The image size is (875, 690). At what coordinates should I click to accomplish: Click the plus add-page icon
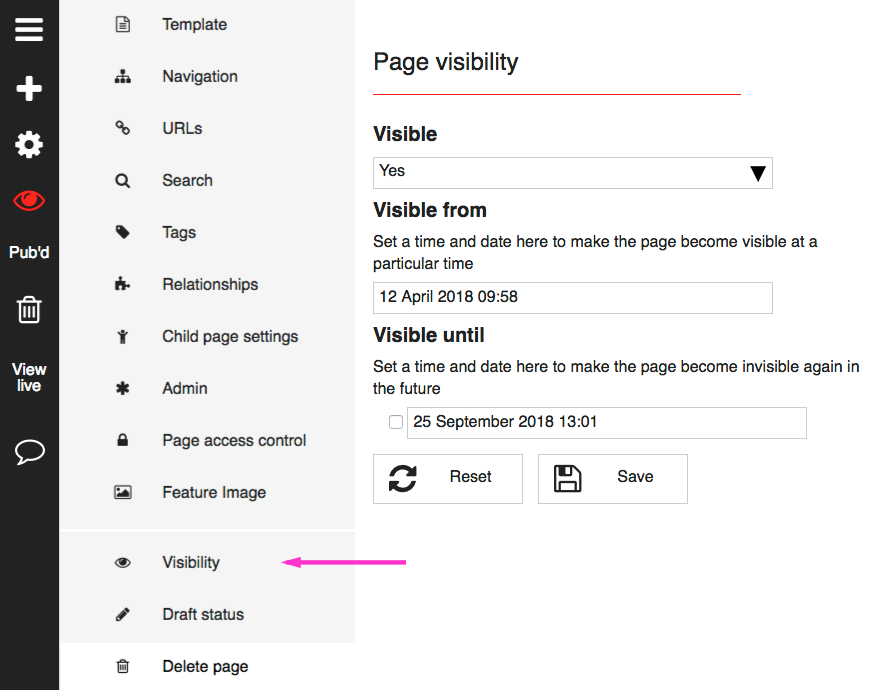[x=29, y=89]
